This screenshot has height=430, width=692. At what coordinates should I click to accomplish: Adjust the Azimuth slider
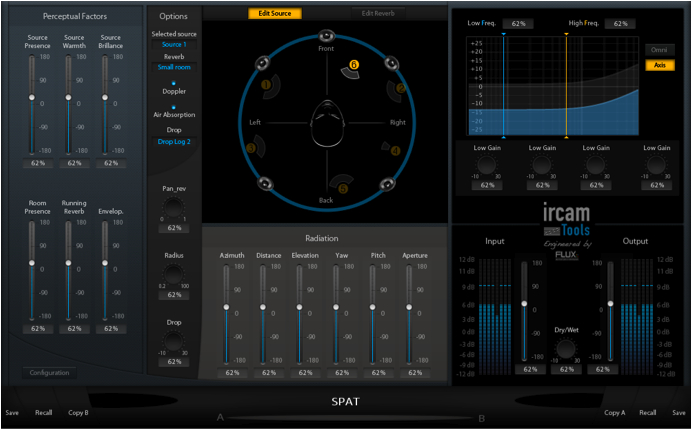click(226, 314)
